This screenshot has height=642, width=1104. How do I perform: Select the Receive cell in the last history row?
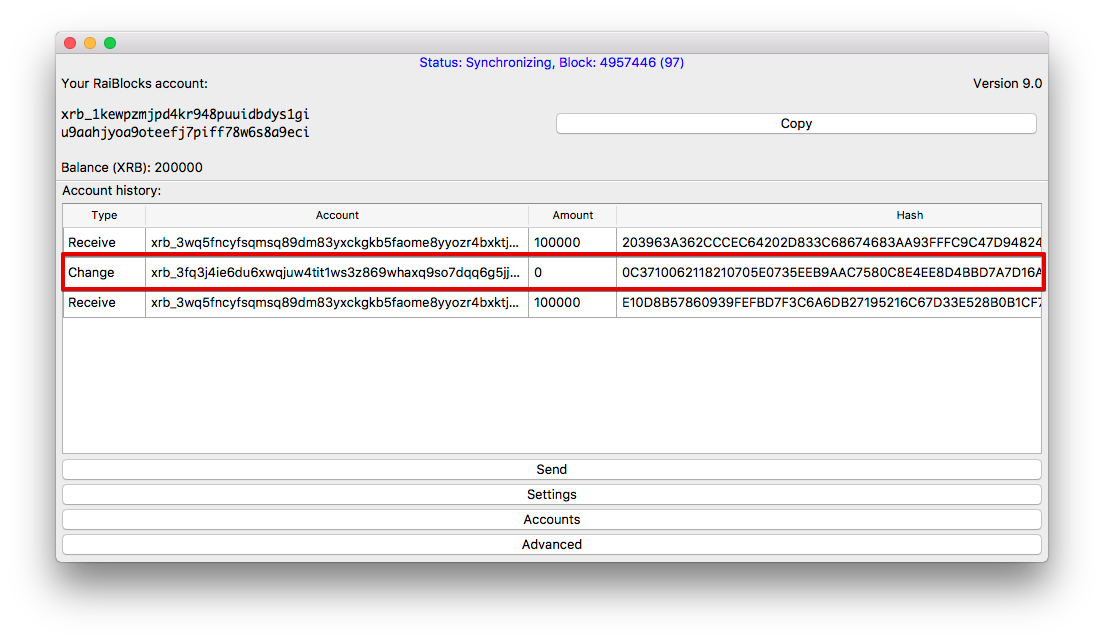click(104, 303)
